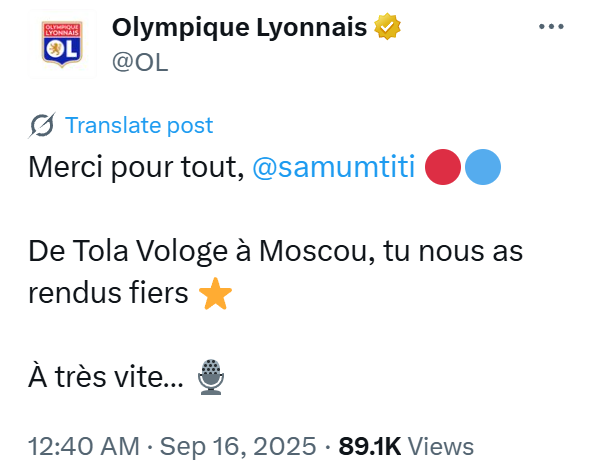Open the @samumtiti mention
This screenshot has height=476, width=593.
point(334,167)
